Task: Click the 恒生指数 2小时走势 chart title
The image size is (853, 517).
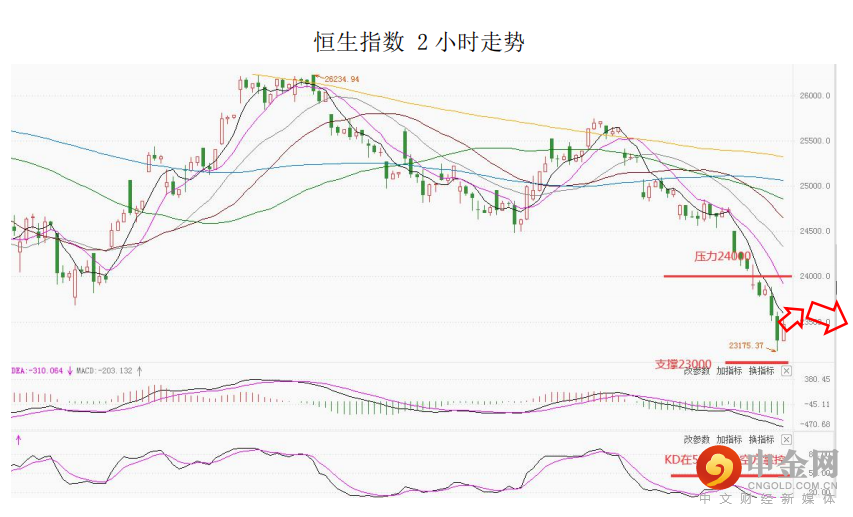Action: click(419, 41)
